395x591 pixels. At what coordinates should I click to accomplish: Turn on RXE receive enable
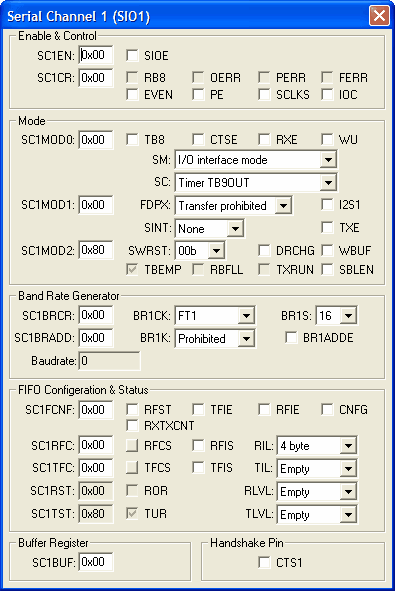click(264, 139)
